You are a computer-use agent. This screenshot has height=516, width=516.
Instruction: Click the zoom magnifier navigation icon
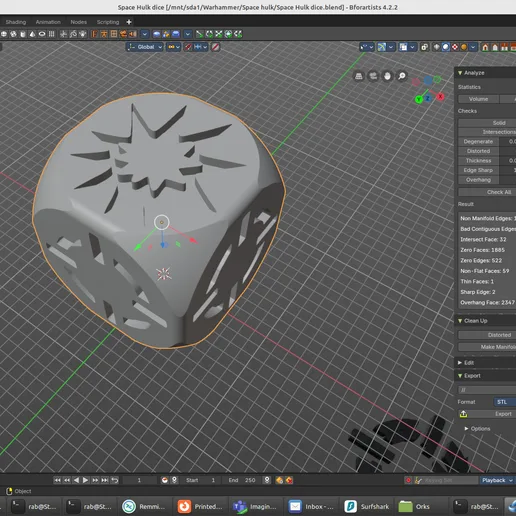tap(402, 76)
